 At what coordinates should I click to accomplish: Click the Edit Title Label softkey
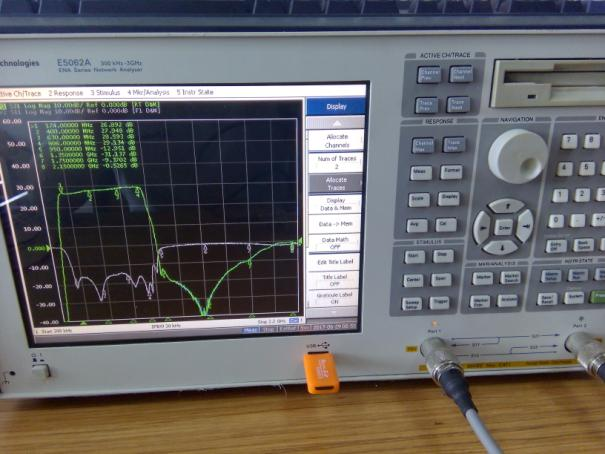[335, 262]
